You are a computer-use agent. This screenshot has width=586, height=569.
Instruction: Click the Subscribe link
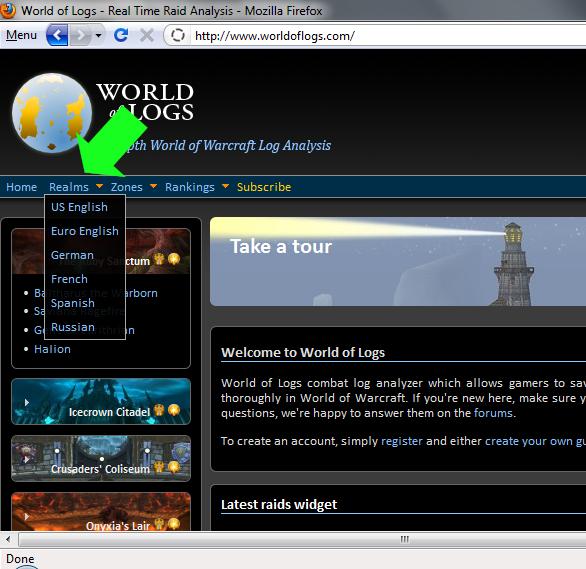click(x=264, y=187)
